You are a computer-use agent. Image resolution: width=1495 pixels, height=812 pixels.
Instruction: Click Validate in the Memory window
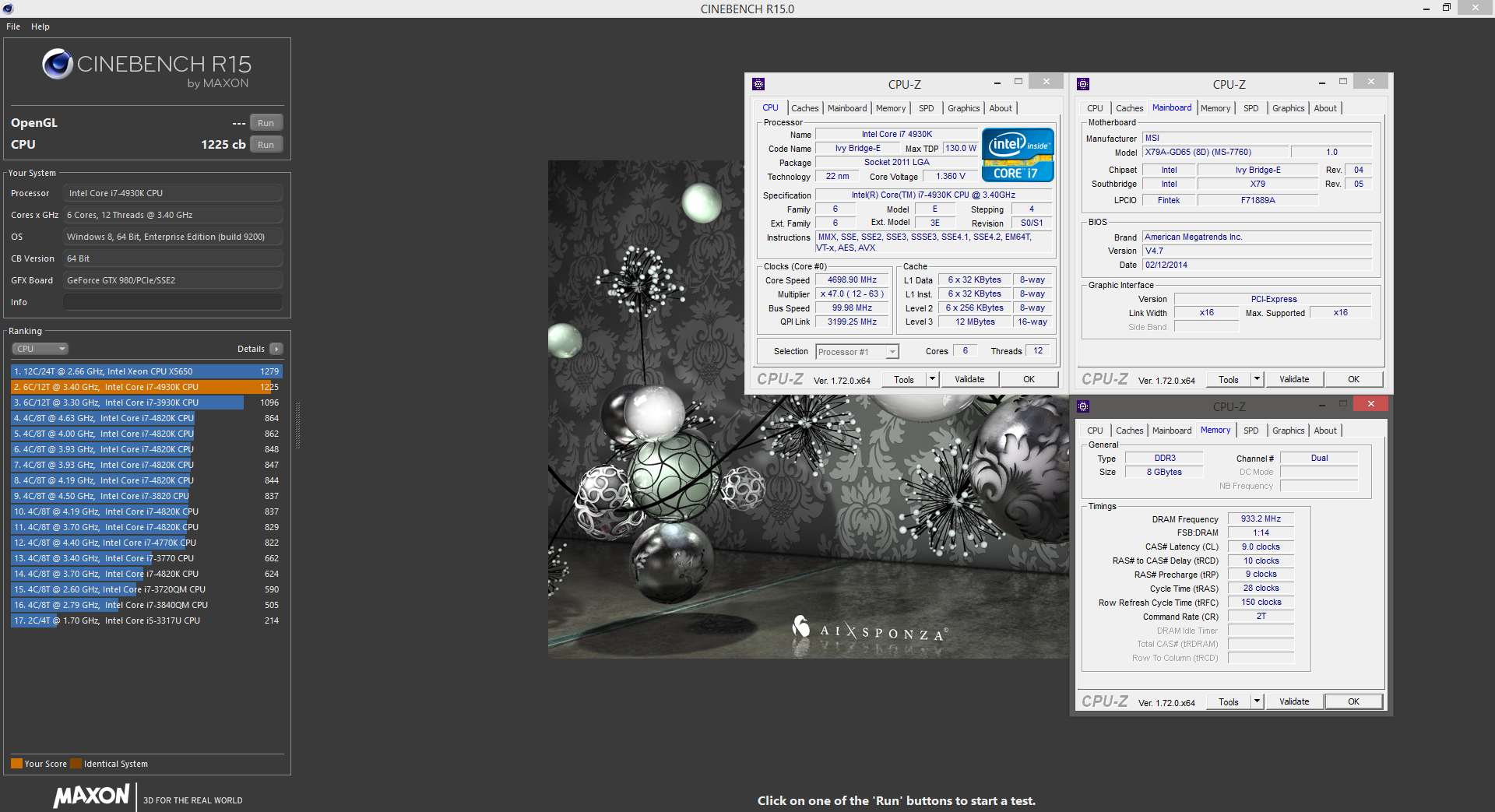1294,701
